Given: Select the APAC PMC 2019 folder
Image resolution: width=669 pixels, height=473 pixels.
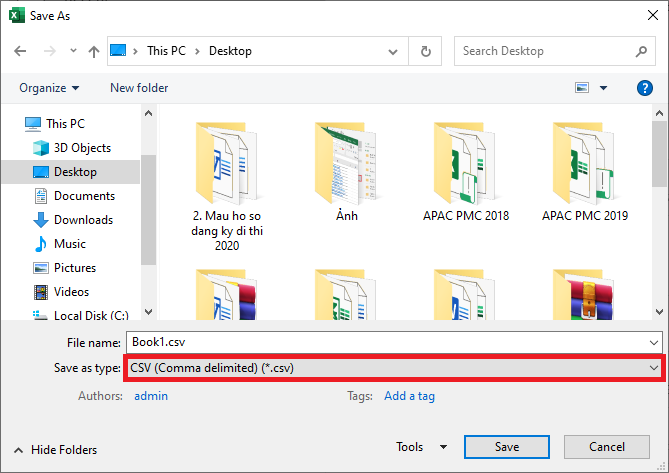Looking at the screenshot, I should pos(585,172).
